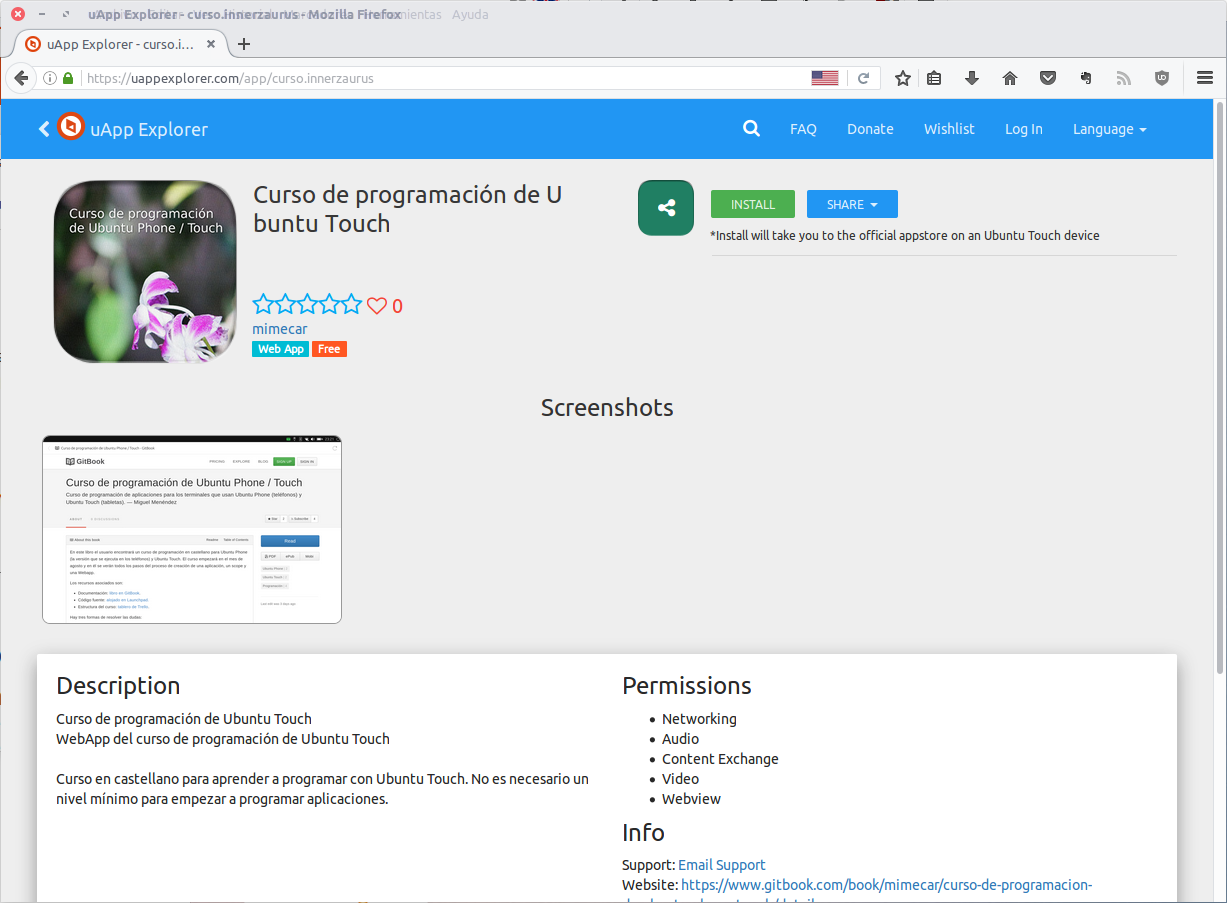This screenshot has height=903, width=1227.
Task: Click the app icon with orchid flower
Action: click(145, 271)
